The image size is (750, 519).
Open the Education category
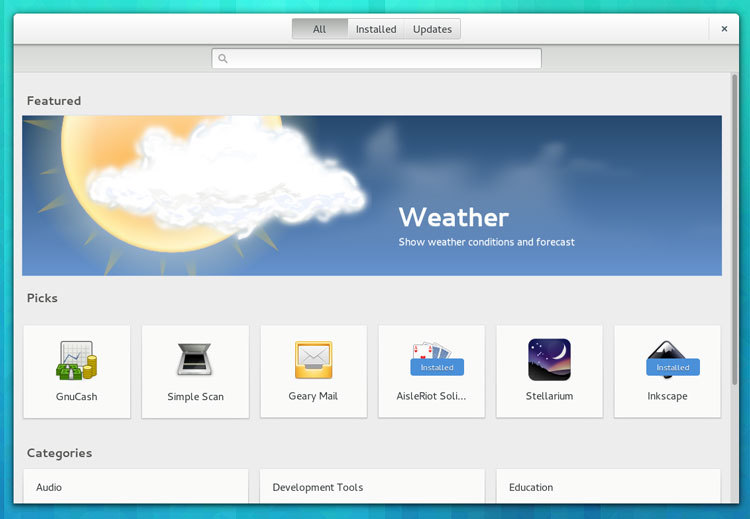[x=608, y=487]
